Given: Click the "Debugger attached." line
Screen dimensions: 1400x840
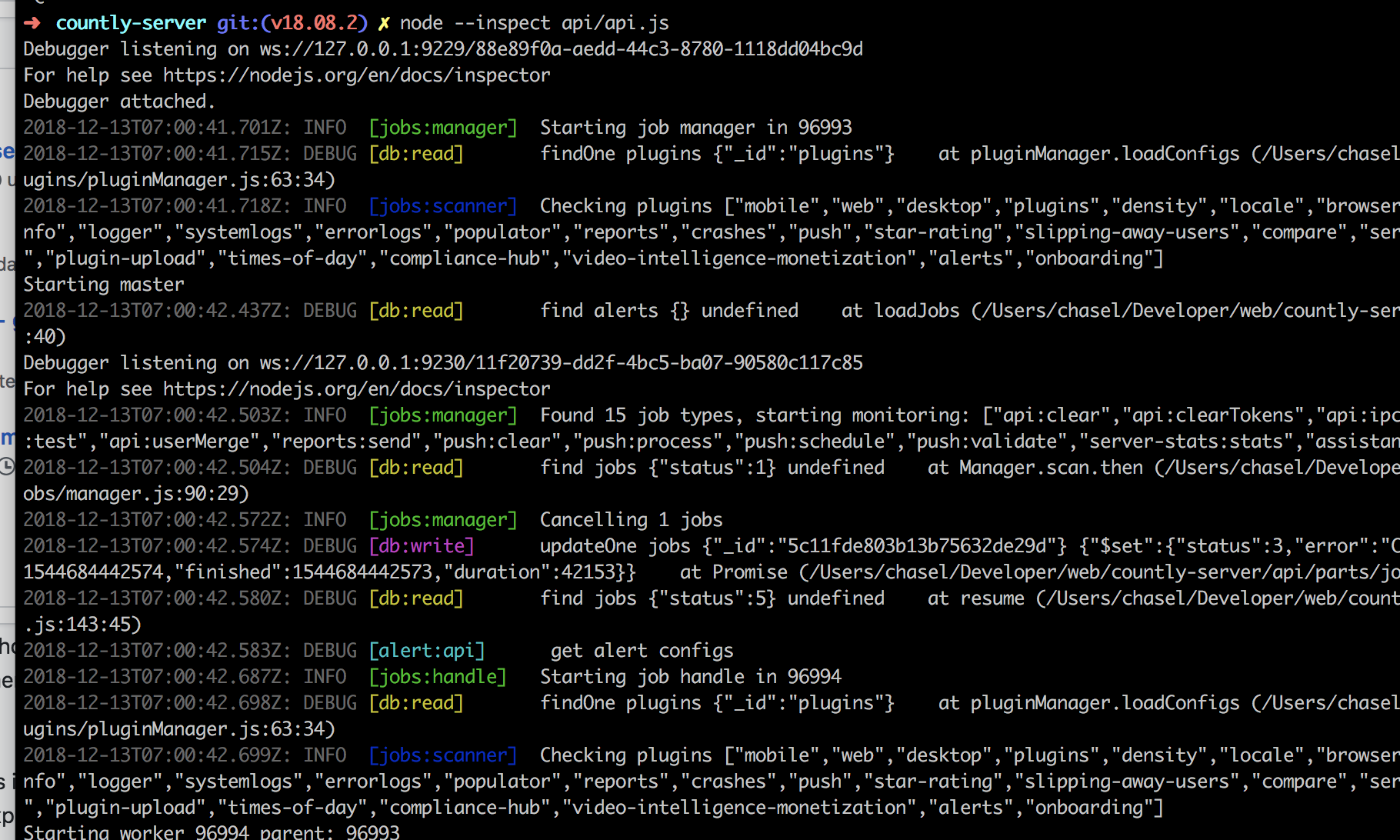Looking at the screenshot, I should click(119, 102).
